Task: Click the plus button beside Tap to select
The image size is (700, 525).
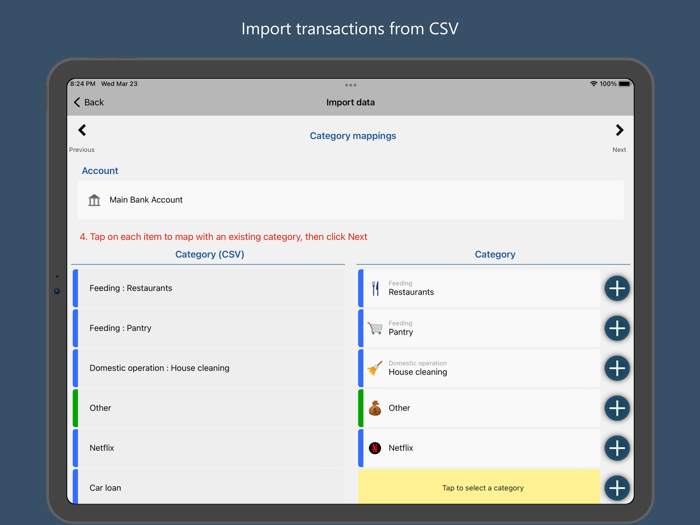Action: coord(617,488)
